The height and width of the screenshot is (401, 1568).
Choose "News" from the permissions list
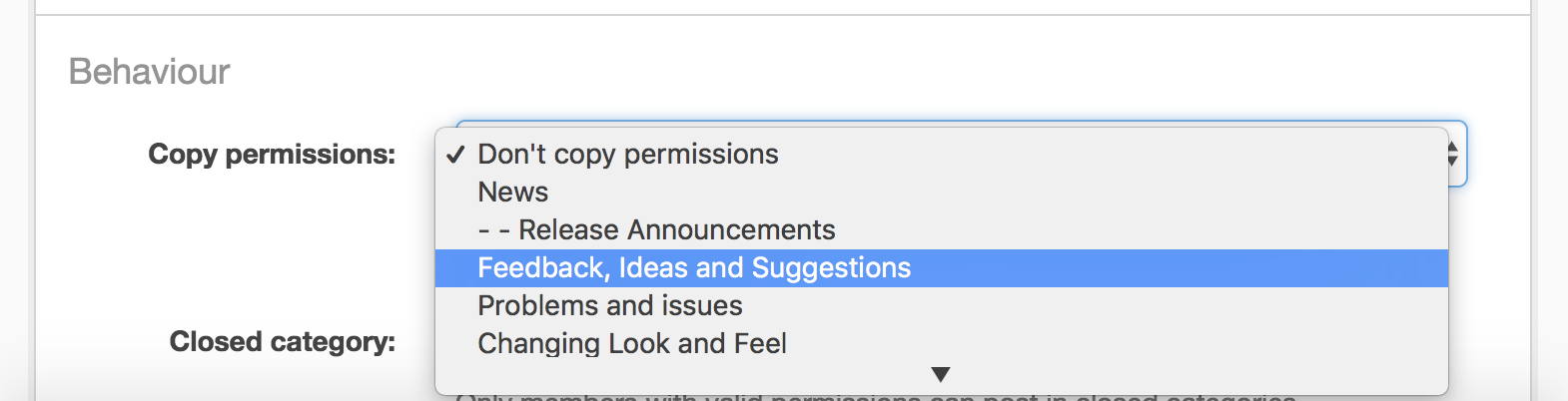512,193
